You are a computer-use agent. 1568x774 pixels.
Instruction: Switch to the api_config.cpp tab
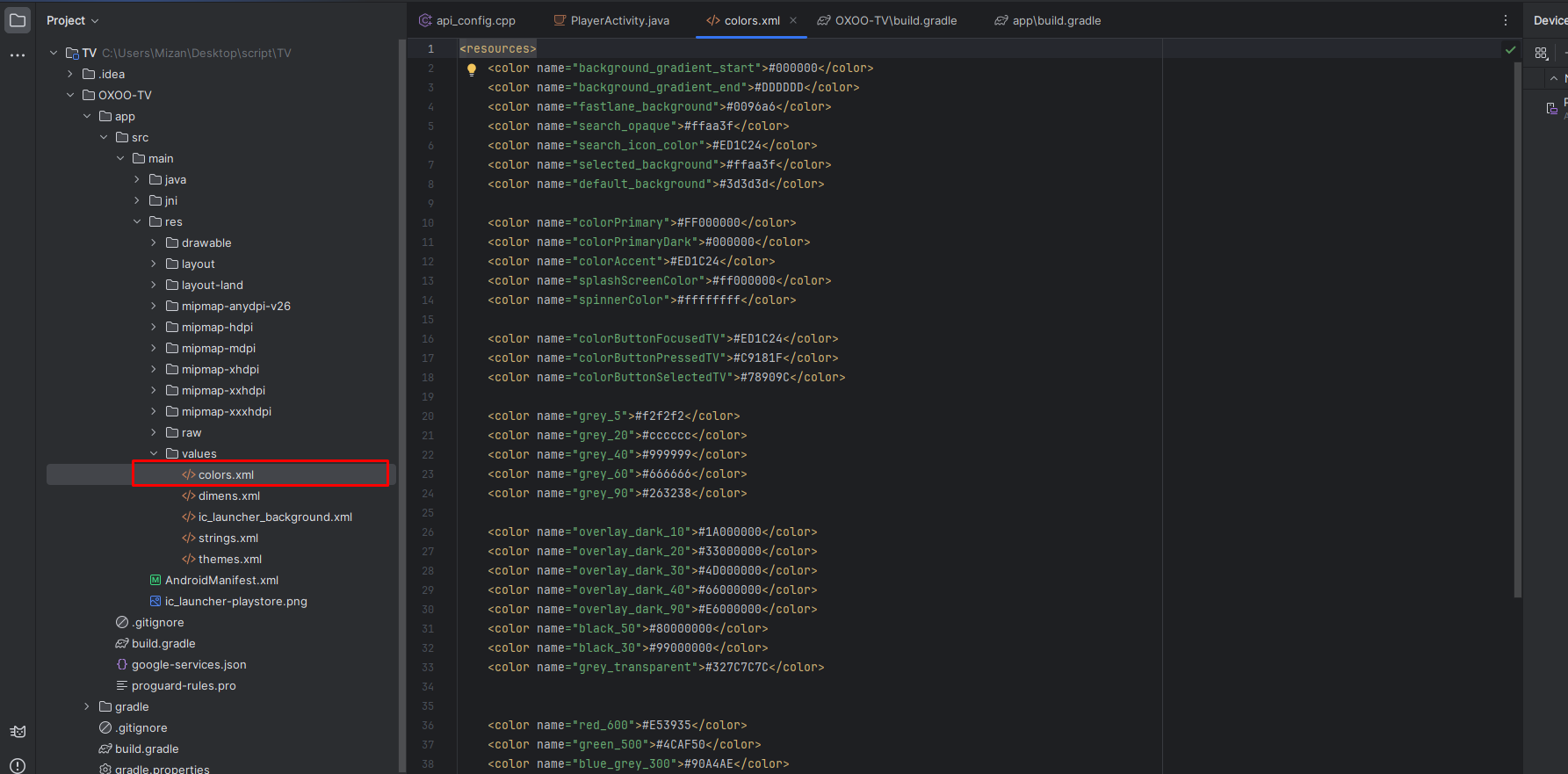point(466,20)
